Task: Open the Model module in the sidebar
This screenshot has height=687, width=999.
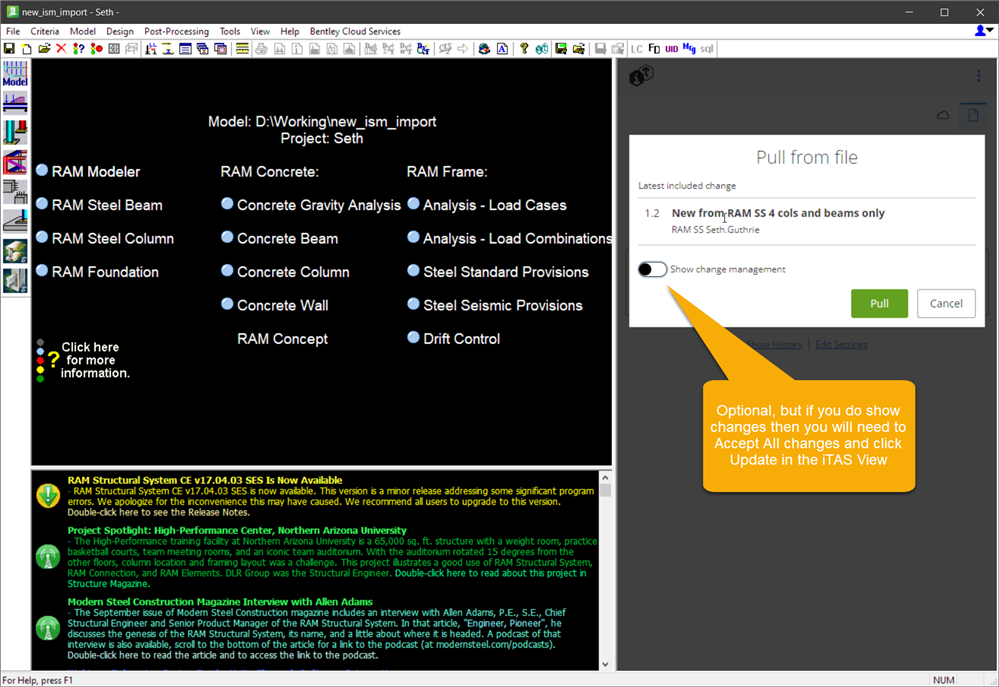Action: pos(15,74)
